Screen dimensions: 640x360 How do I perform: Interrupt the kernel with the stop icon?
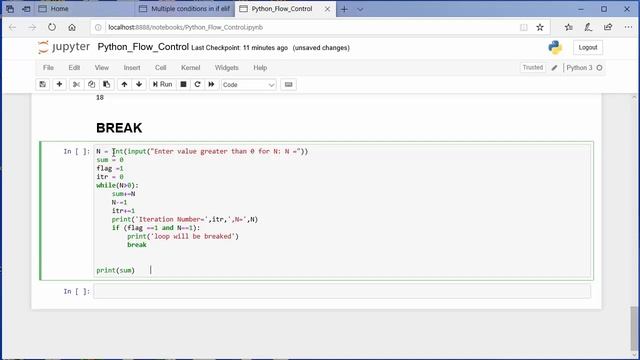[183, 84]
